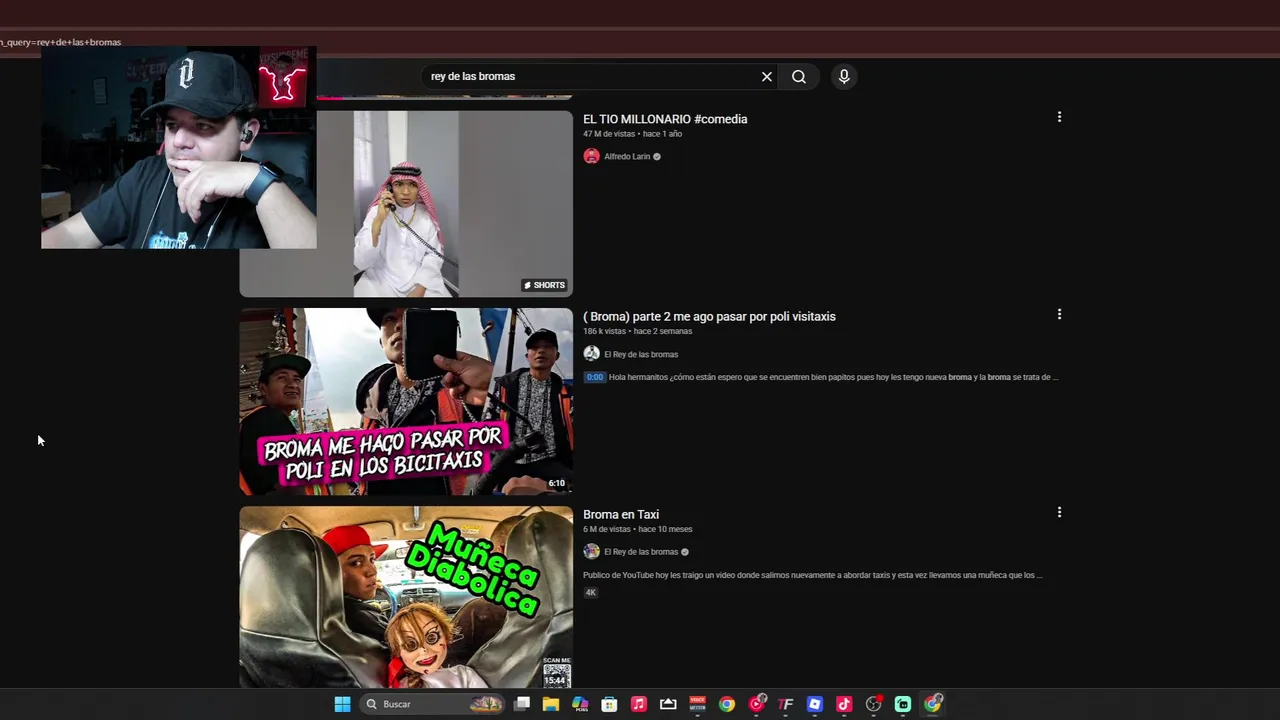Screen dimensions: 1280x720
Task: Open options menu for EL TIO MILLONARIO video
Action: (1059, 117)
